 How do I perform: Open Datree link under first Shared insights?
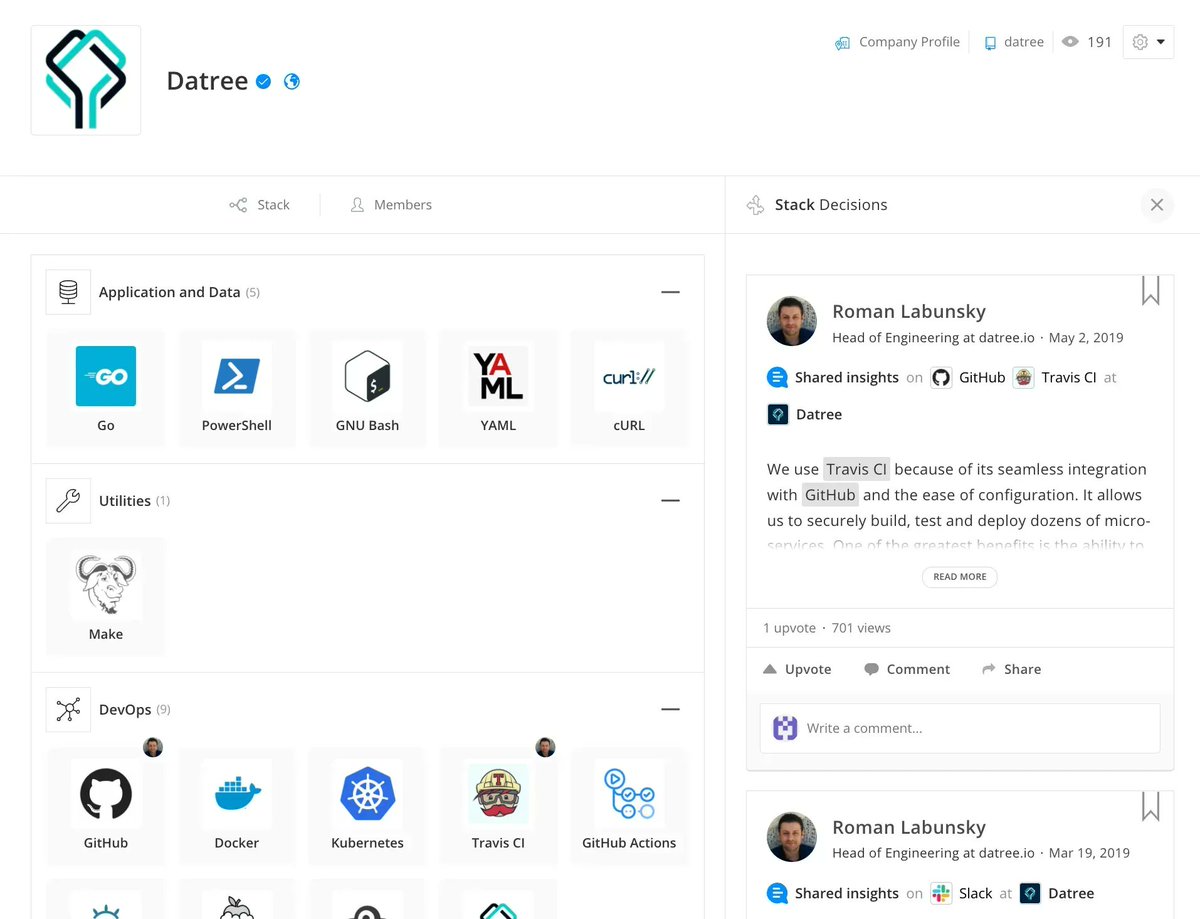[x=805, y=414]
